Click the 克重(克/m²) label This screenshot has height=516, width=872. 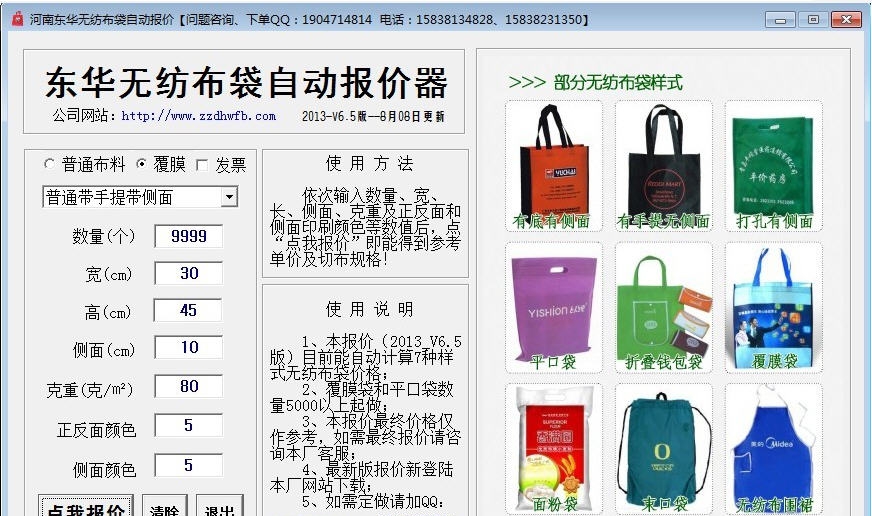pos(90,390)
